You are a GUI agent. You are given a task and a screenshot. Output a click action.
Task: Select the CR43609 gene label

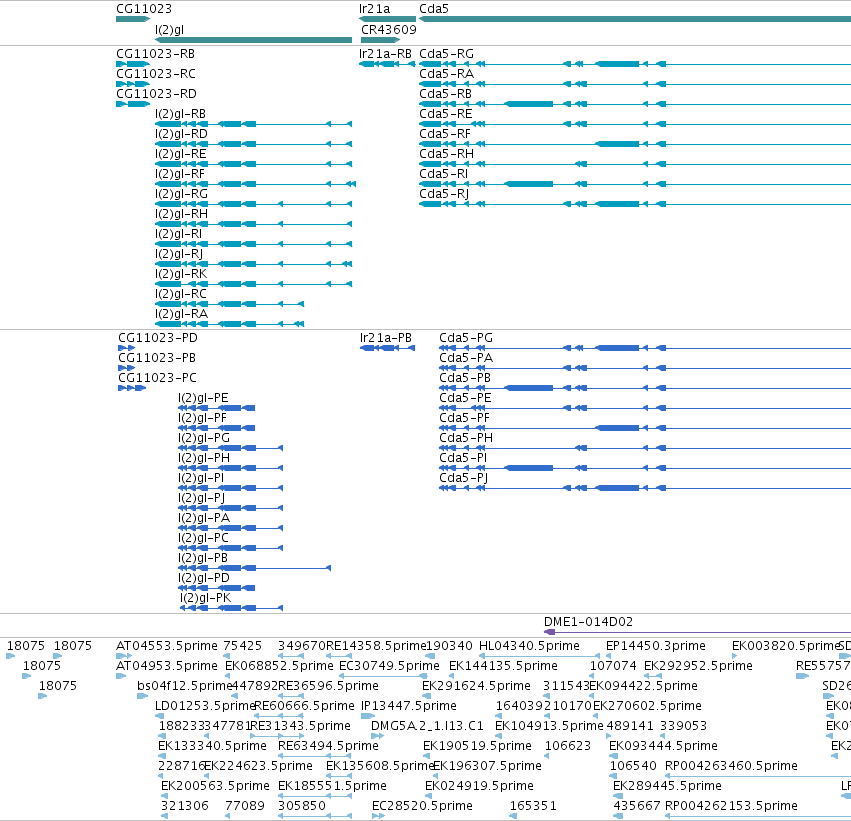pyautogui.click(x=389, y=30)
